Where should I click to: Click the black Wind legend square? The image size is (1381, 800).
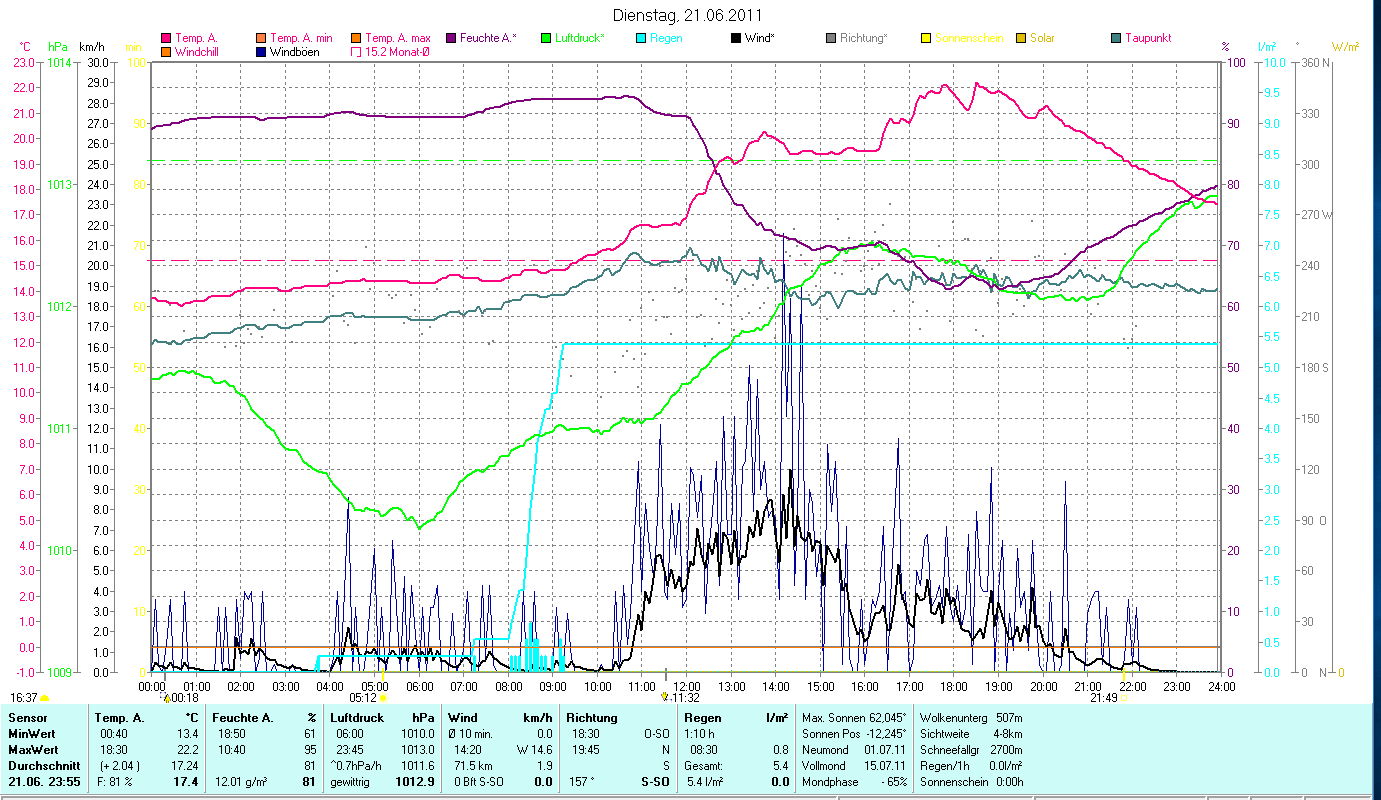[x=736, y=38]
